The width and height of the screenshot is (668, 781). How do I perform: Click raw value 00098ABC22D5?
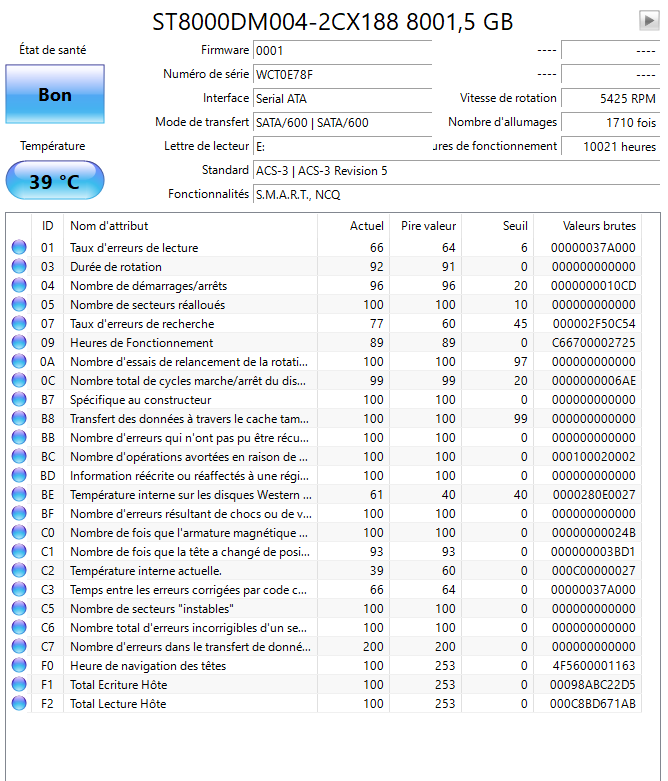pyautogui.click(x=593, y=685)
